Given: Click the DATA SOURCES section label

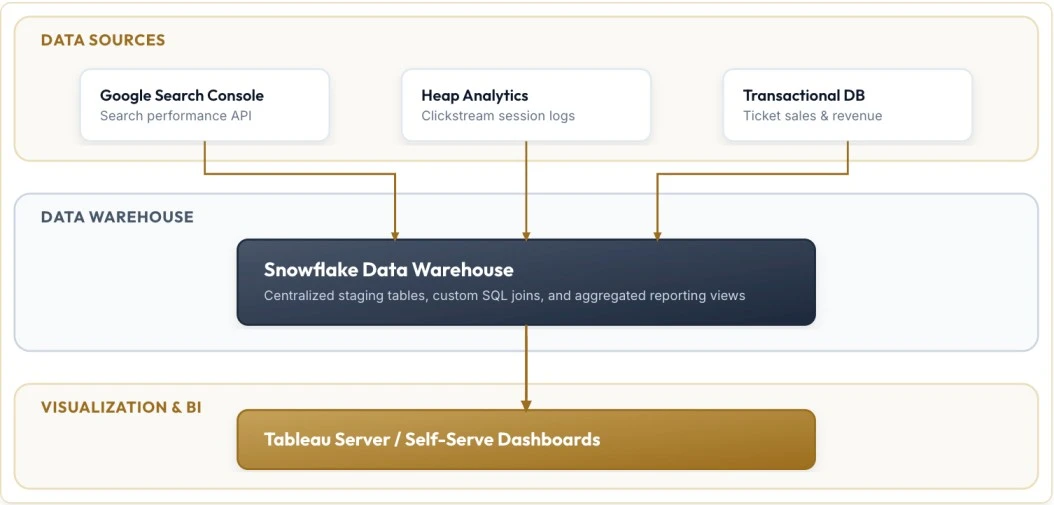Looking at the screenshot, I should pos(103,40).
